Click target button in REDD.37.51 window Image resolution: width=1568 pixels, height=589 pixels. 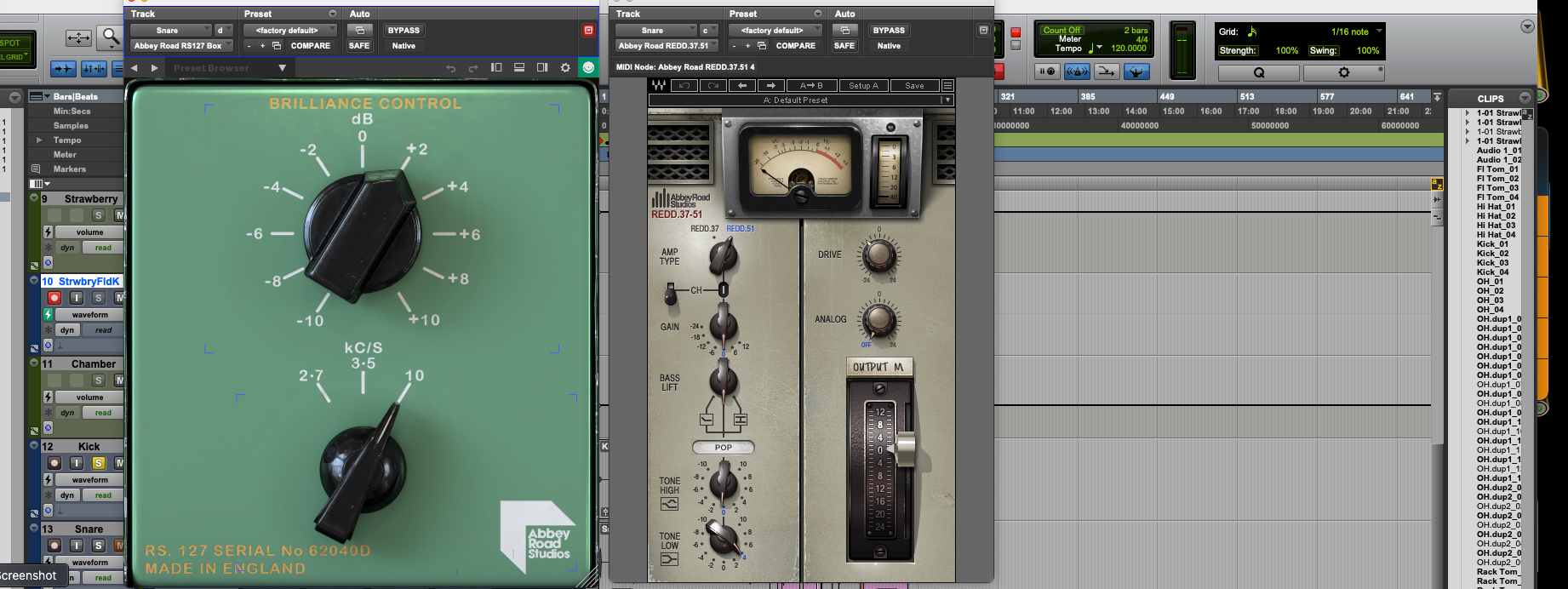[983, 30]
